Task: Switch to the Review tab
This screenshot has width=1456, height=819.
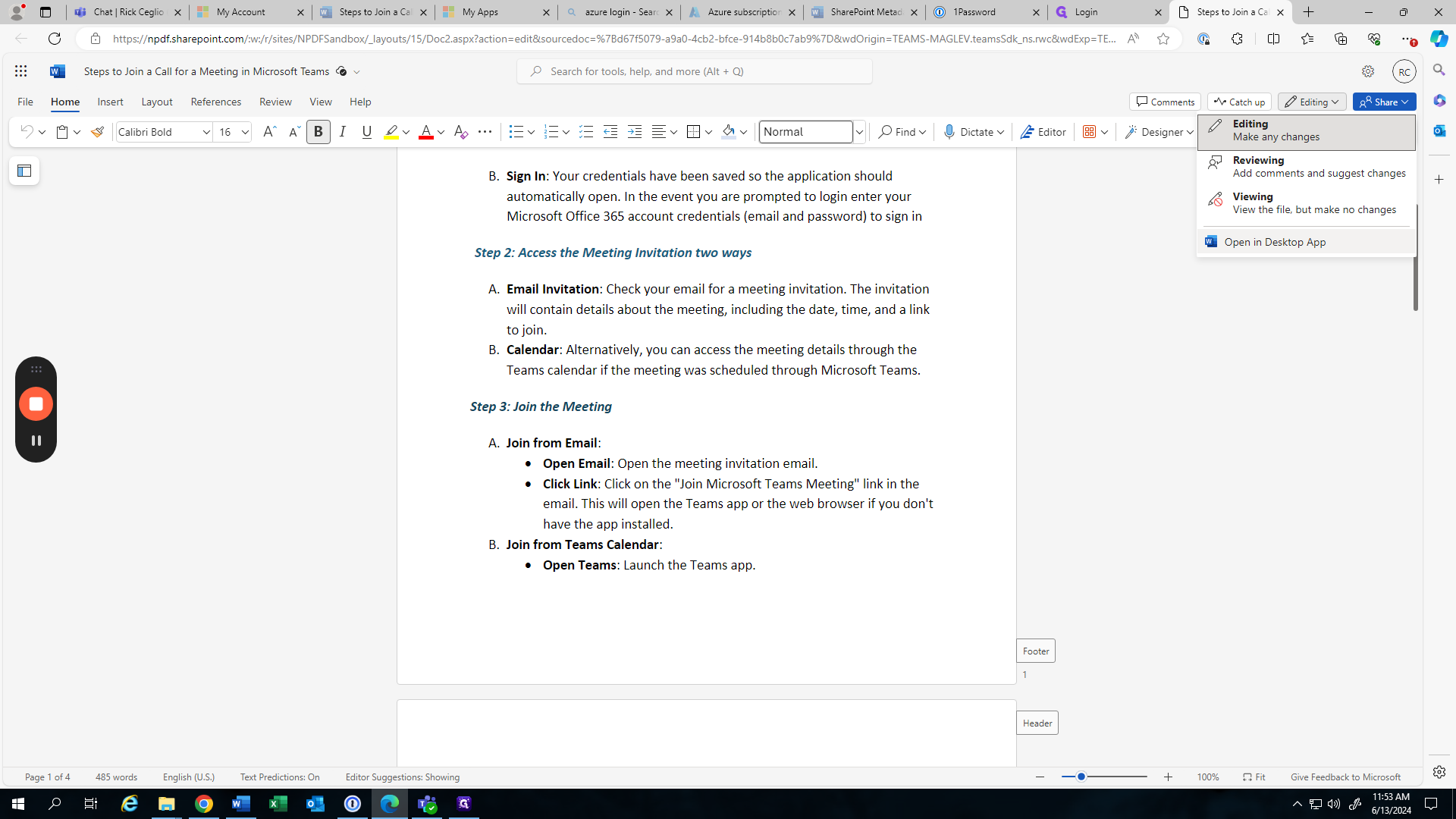Action: (275, 102)
